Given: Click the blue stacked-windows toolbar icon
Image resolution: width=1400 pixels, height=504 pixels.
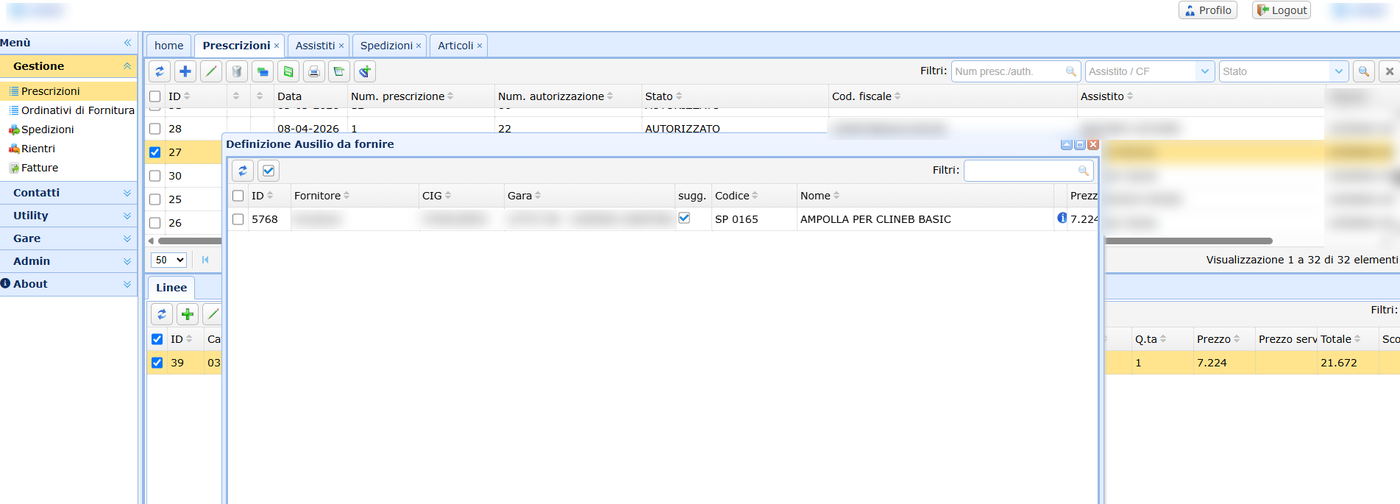Looking at the screenshot, I should 262,71.
